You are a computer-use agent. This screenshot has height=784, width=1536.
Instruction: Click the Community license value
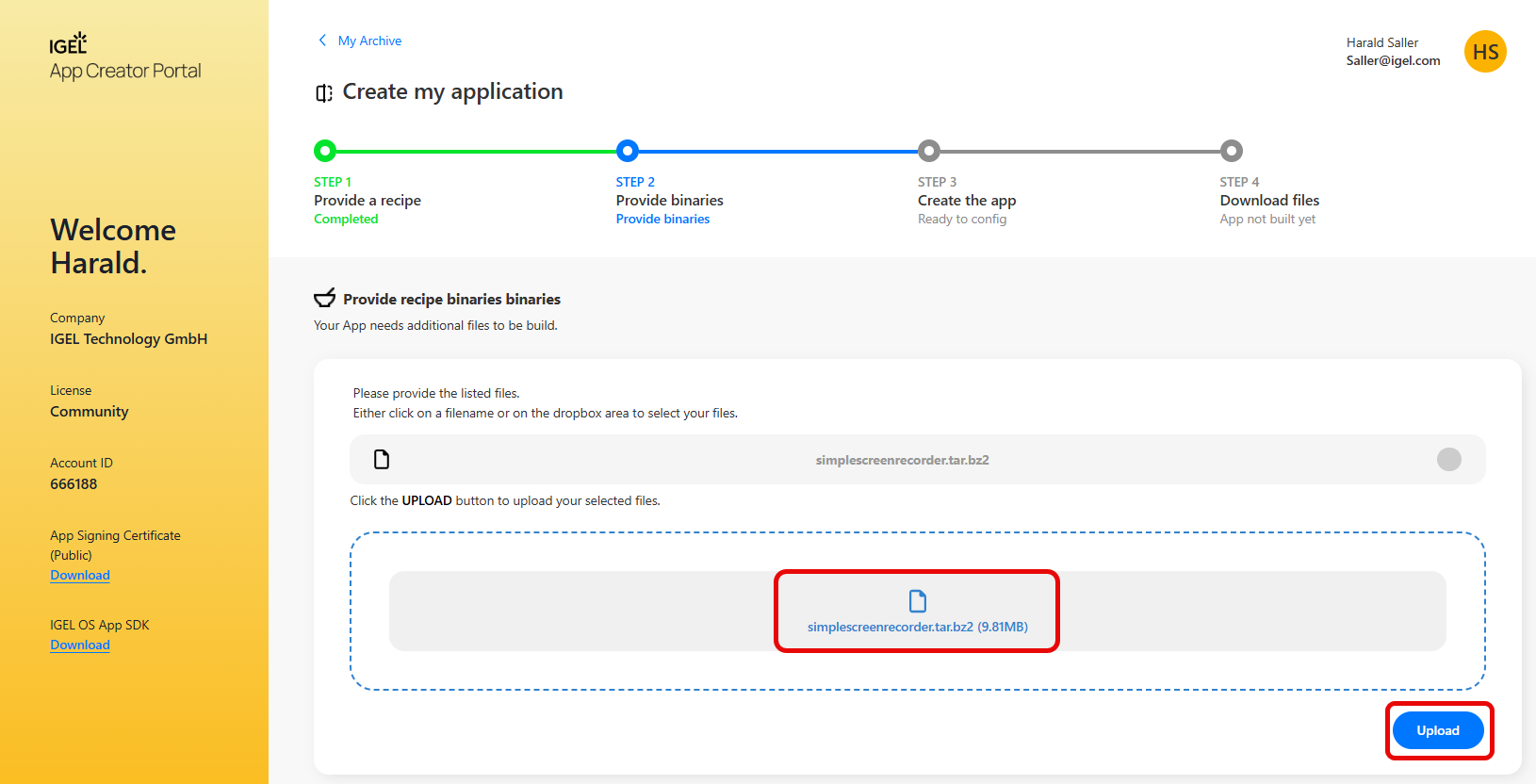pos(90,411)
